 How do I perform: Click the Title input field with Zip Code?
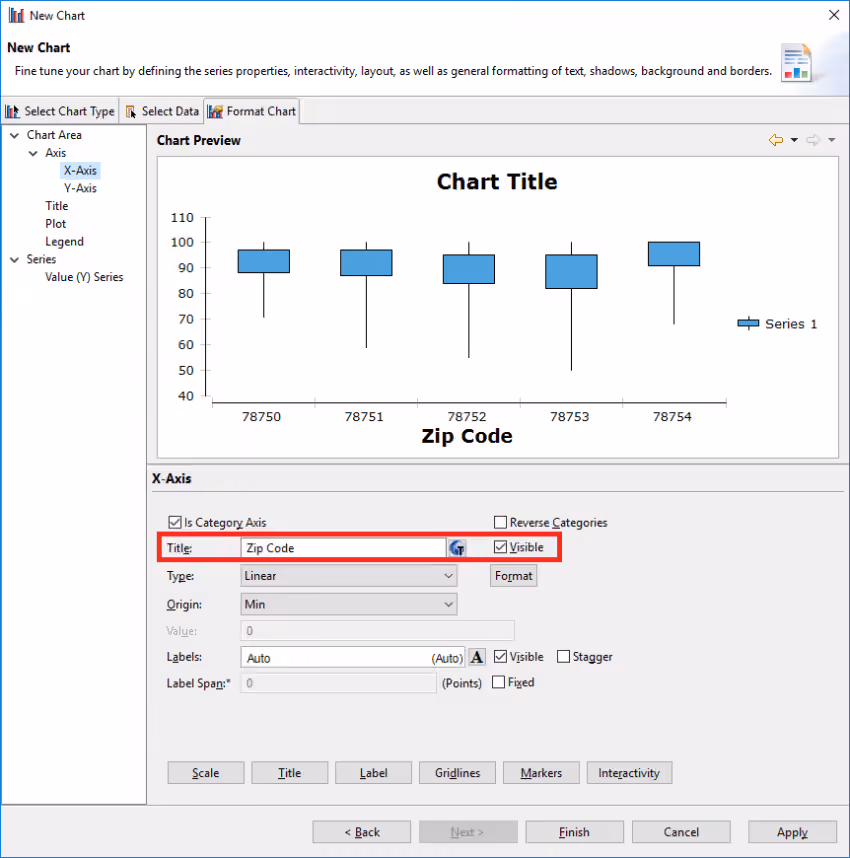click(x=343, y=548)
